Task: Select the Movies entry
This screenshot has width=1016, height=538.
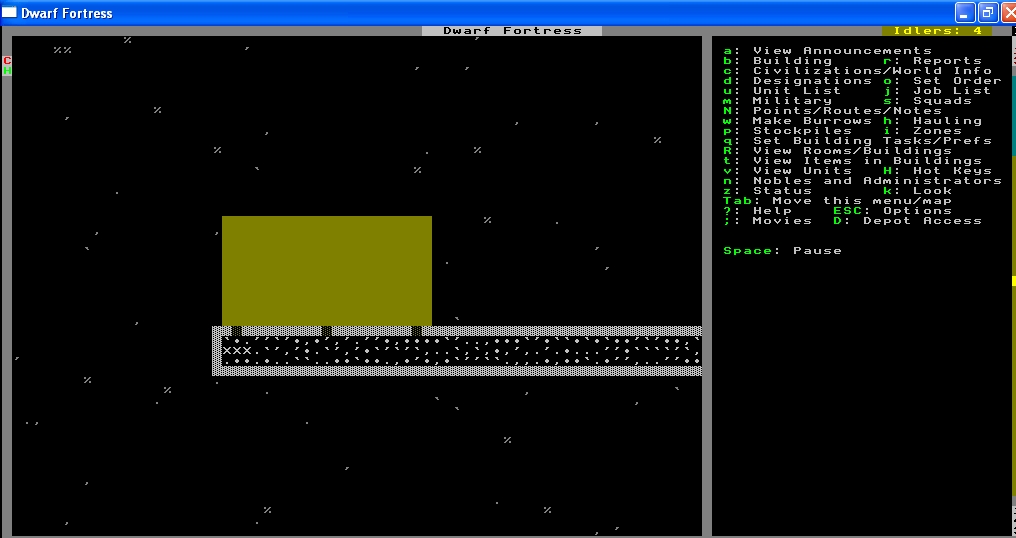Action: (768, 221)
